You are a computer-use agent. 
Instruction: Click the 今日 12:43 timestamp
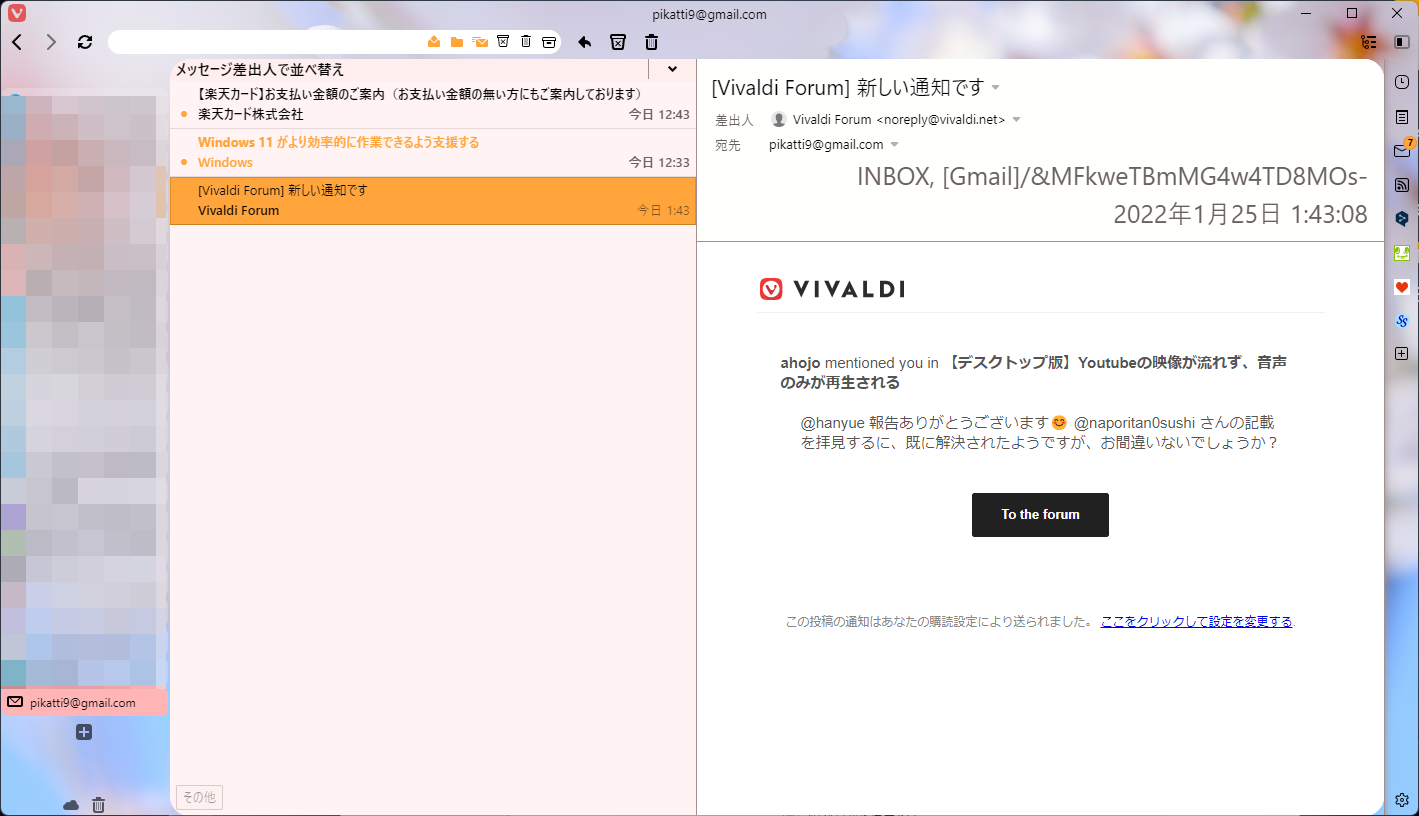(659, 115)
